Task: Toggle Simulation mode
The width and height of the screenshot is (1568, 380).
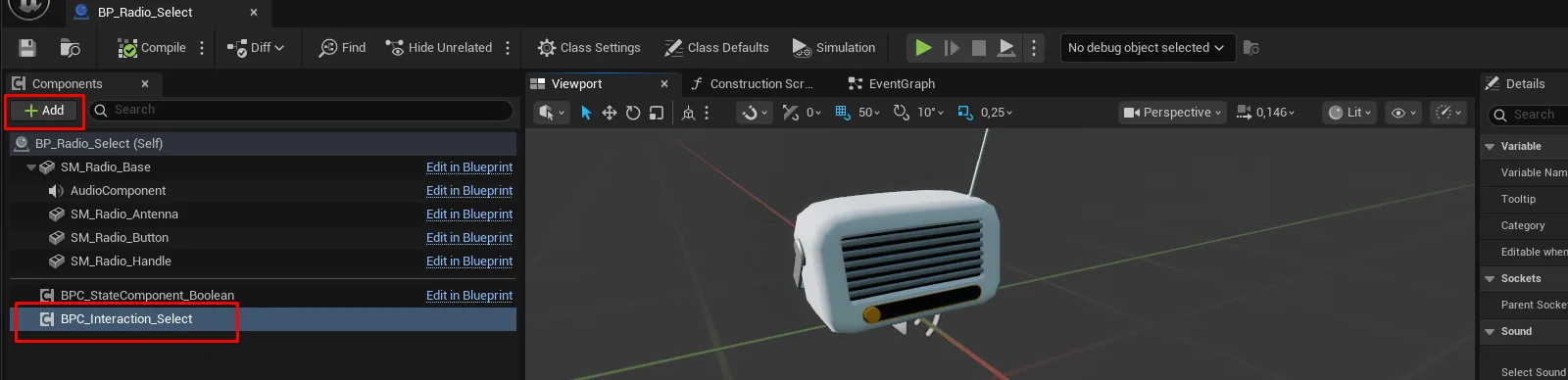Action: pyautogui.click(x=834, y=48)
